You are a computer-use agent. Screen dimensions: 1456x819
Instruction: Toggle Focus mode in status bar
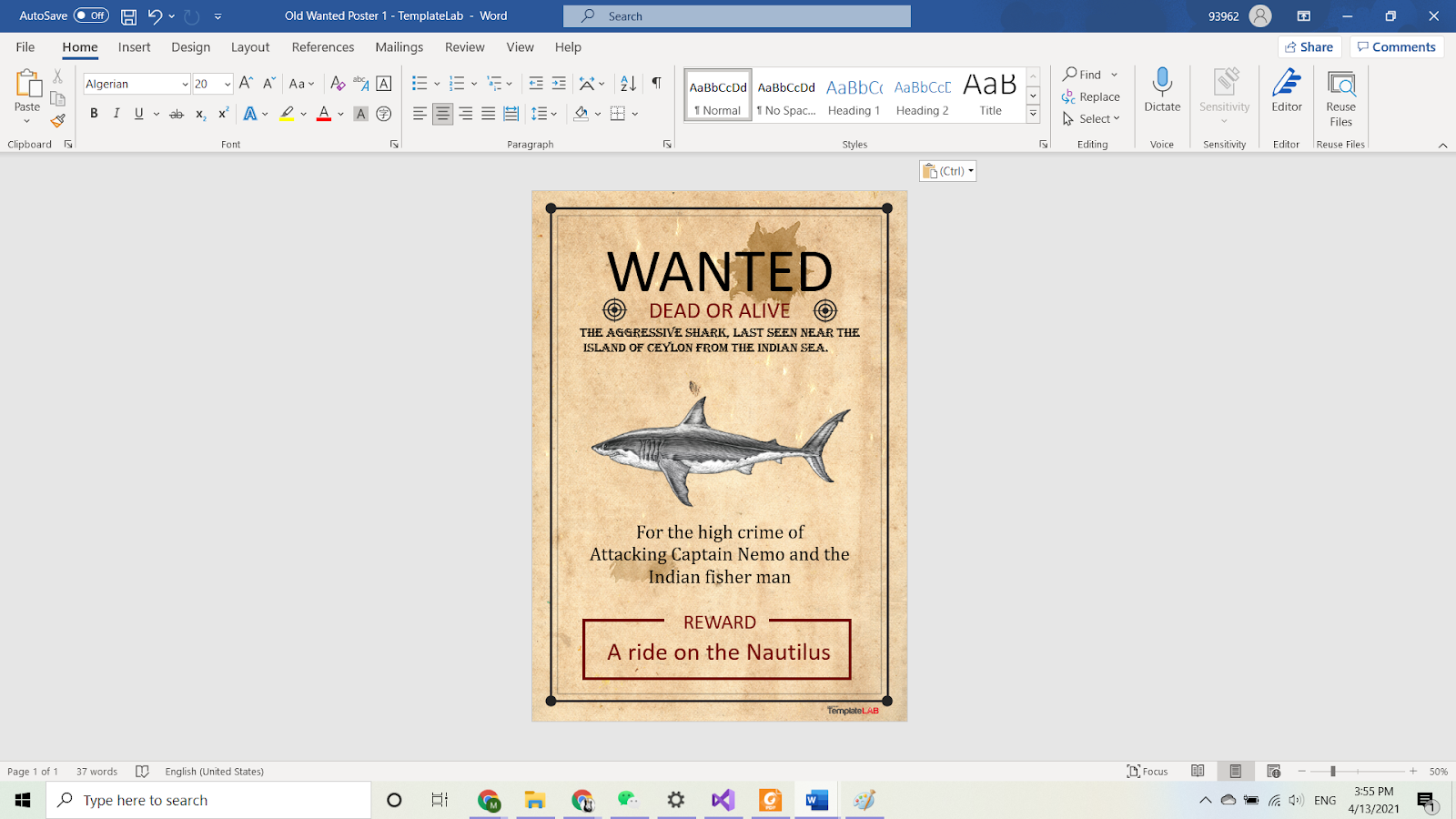[1148, 771]
